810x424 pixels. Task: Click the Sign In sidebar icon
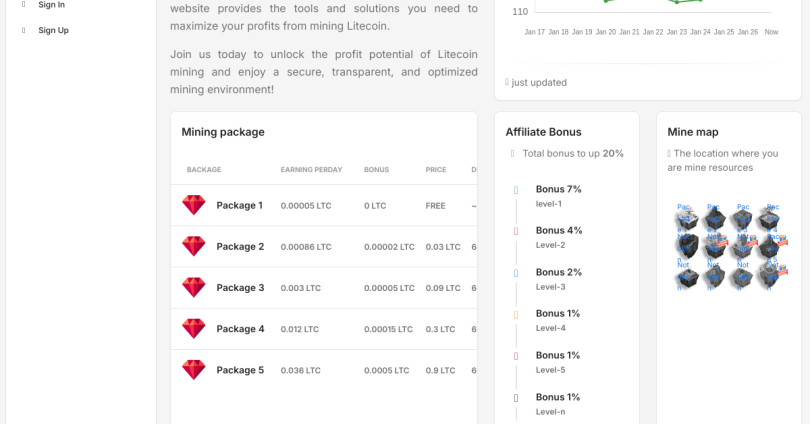click(23, 4)
